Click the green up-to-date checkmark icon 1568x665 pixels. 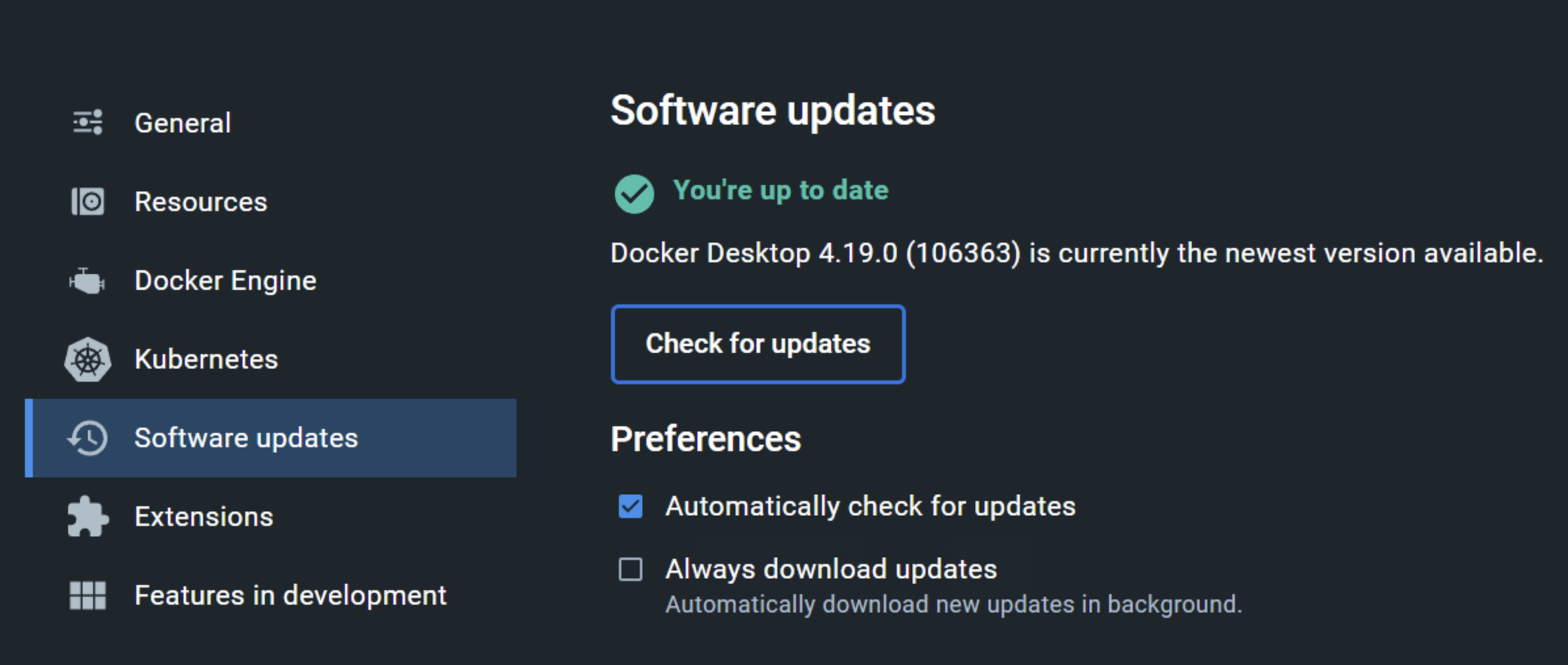click(x=634, y=193)
